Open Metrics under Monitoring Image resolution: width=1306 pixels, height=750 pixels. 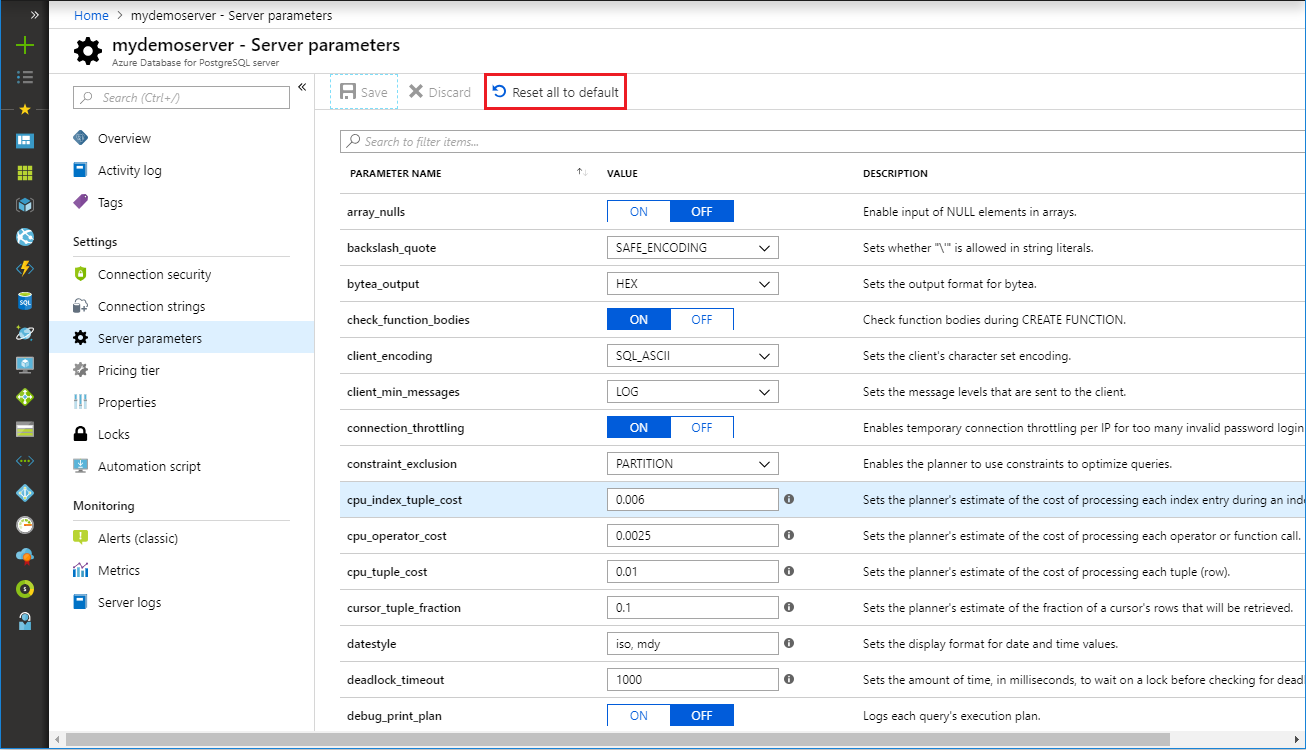click(x=119, y=570)
